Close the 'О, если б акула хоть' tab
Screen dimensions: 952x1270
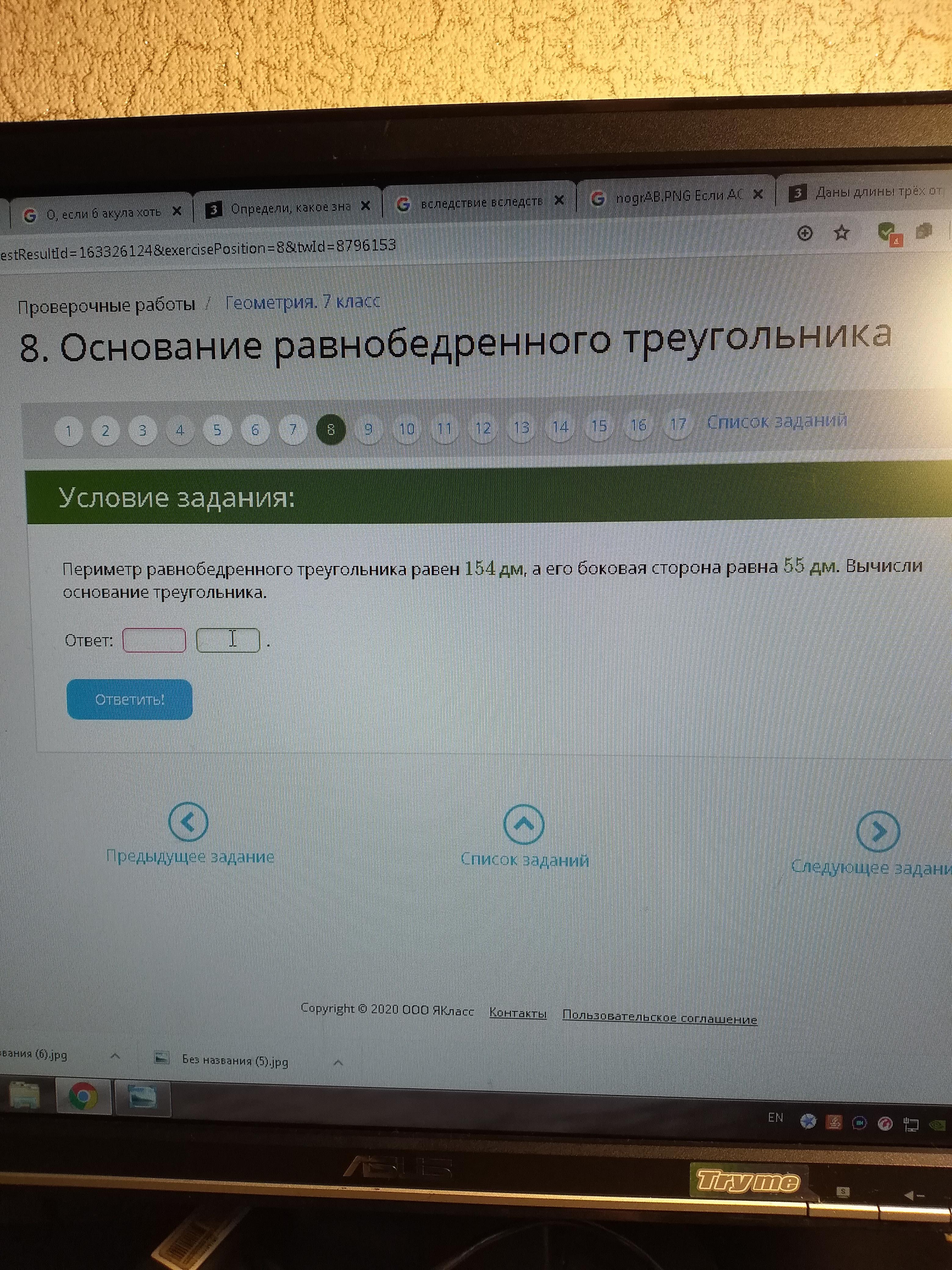coord(177,211)
